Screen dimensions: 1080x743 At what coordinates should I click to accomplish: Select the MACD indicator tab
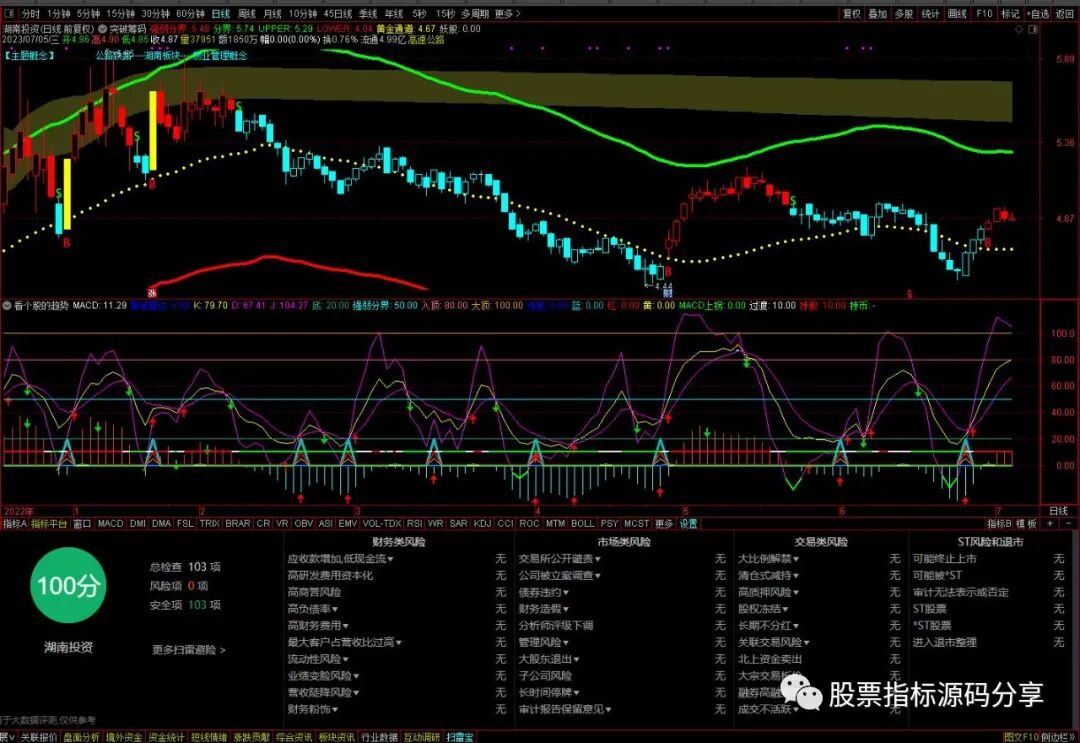110,524
